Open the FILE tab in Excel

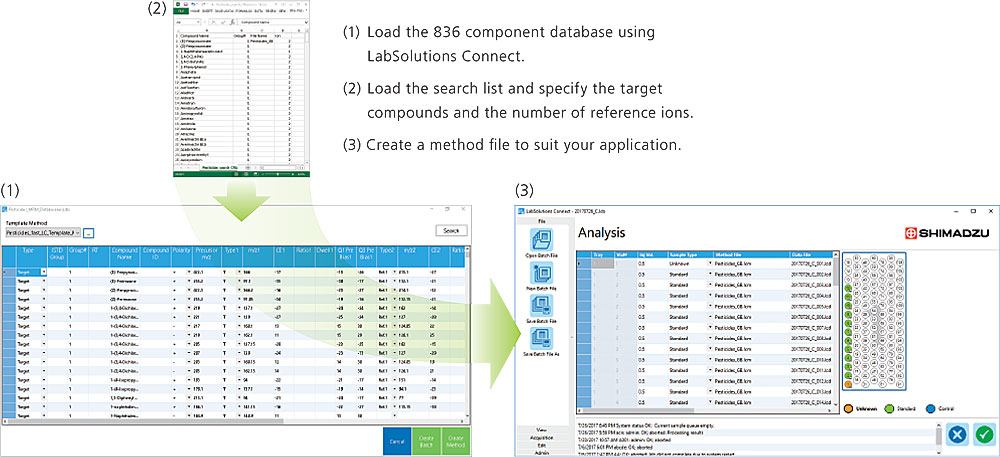pyautogui.click(x=179, y=11)
